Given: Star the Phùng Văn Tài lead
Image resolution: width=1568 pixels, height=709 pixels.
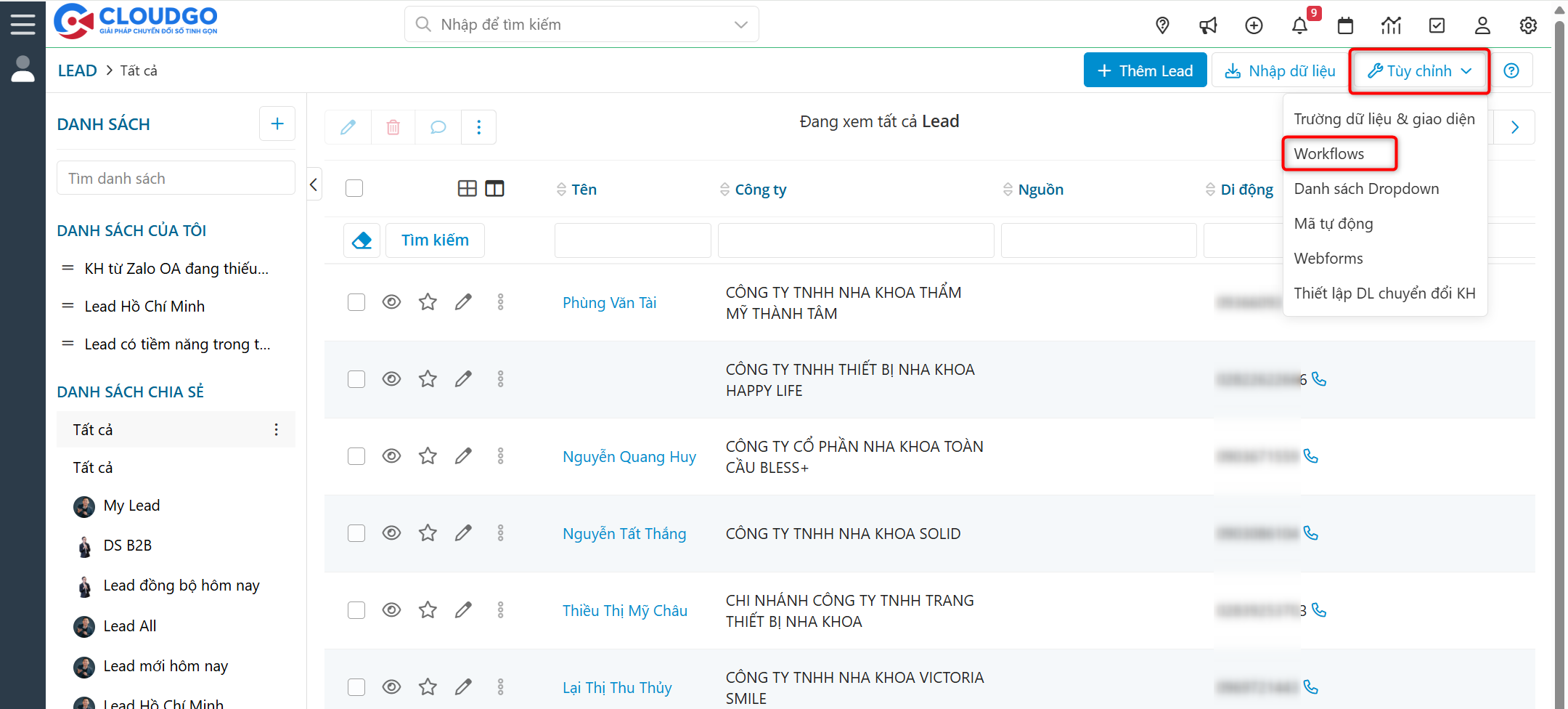Looking at the screenshot, I should point(428,302).
